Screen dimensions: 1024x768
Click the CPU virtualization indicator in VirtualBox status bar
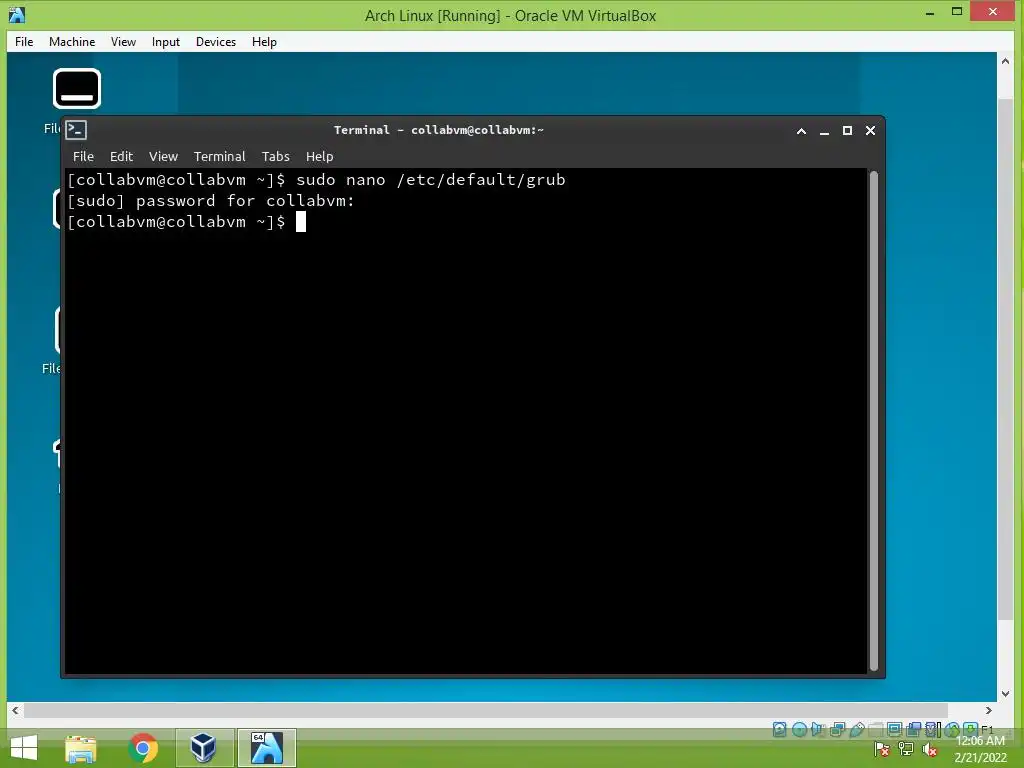point(933,729)
